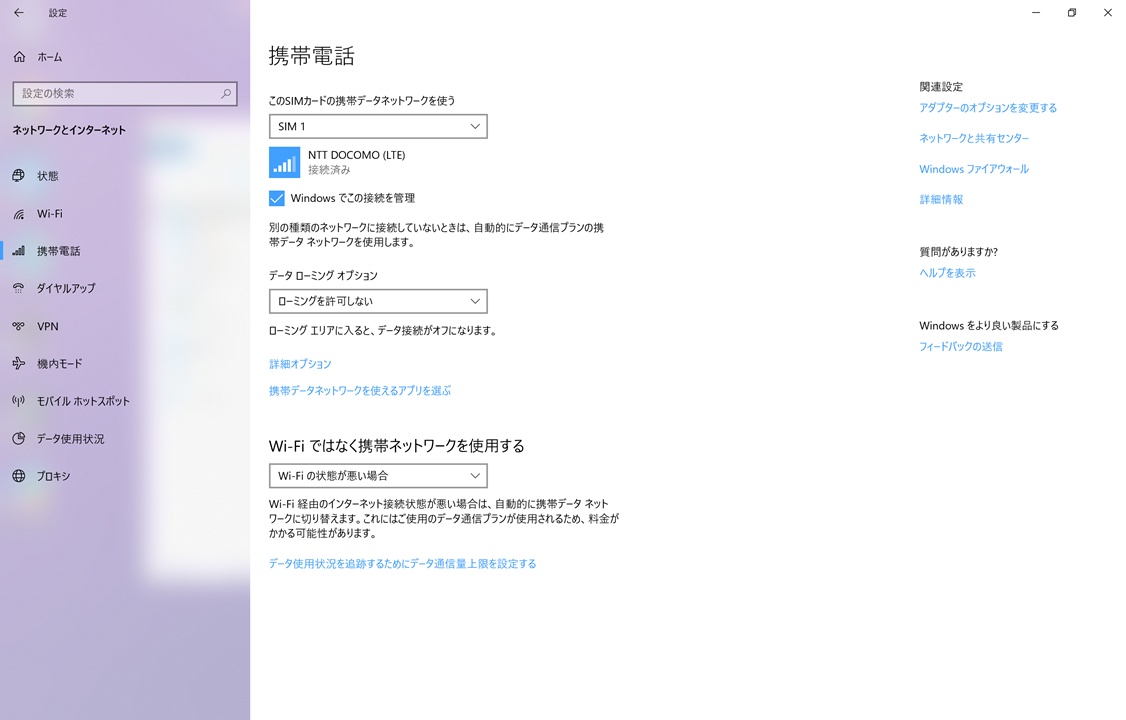The image size is (1126, 720).
Task: Click the データ使用状況 pie chart icon
Action: 19,439
